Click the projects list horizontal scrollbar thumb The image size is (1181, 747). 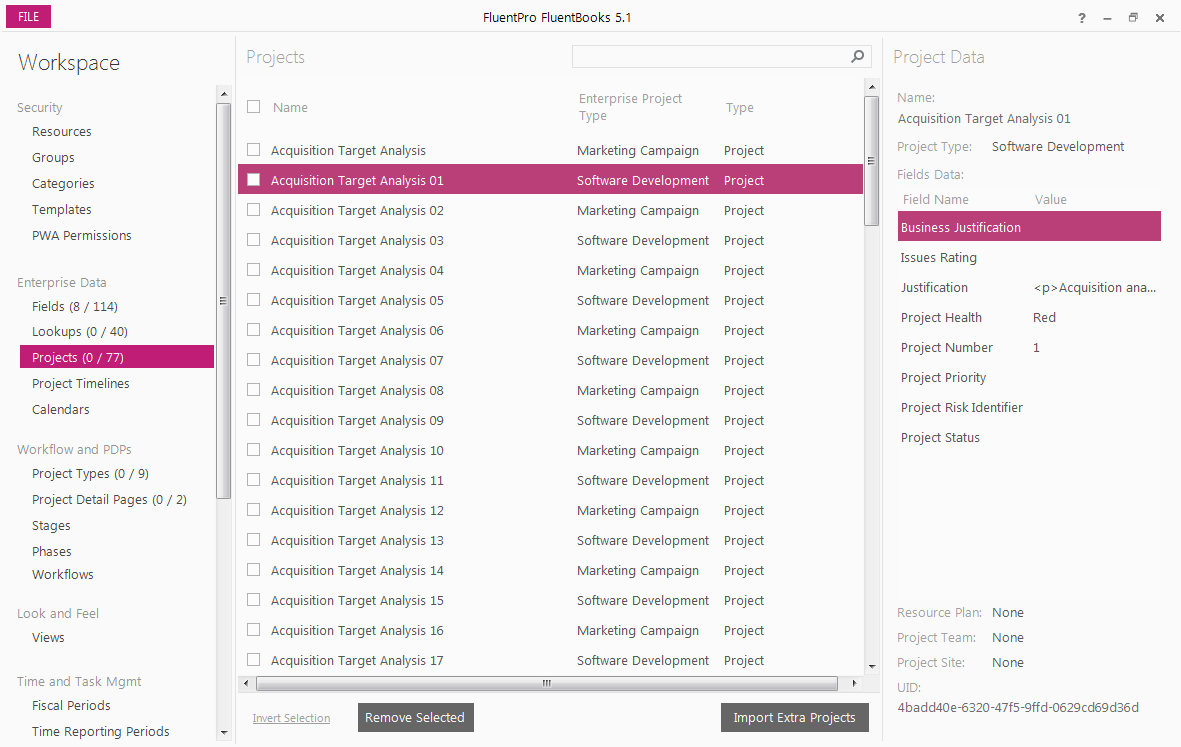click(547, 683)
